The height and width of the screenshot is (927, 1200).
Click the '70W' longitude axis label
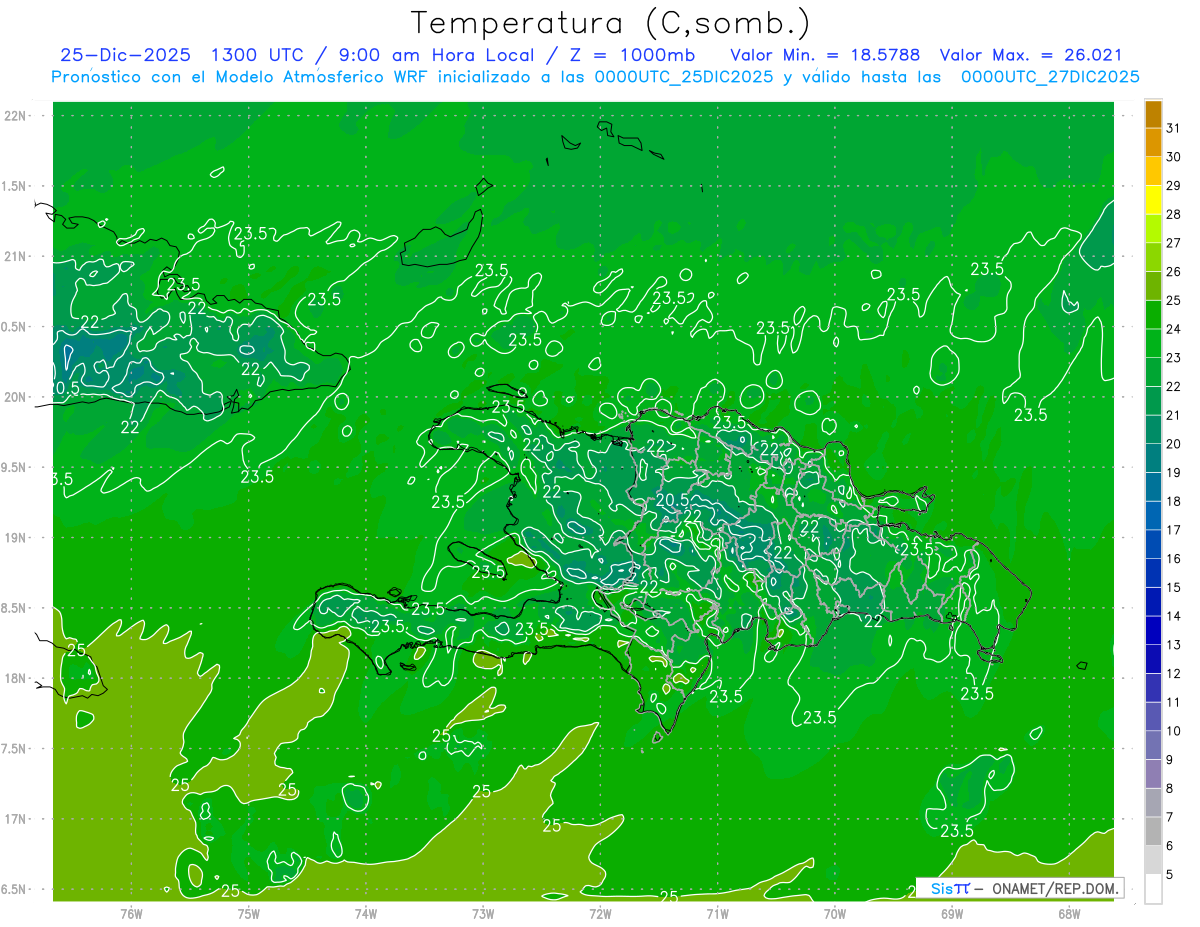coord(834,913)
